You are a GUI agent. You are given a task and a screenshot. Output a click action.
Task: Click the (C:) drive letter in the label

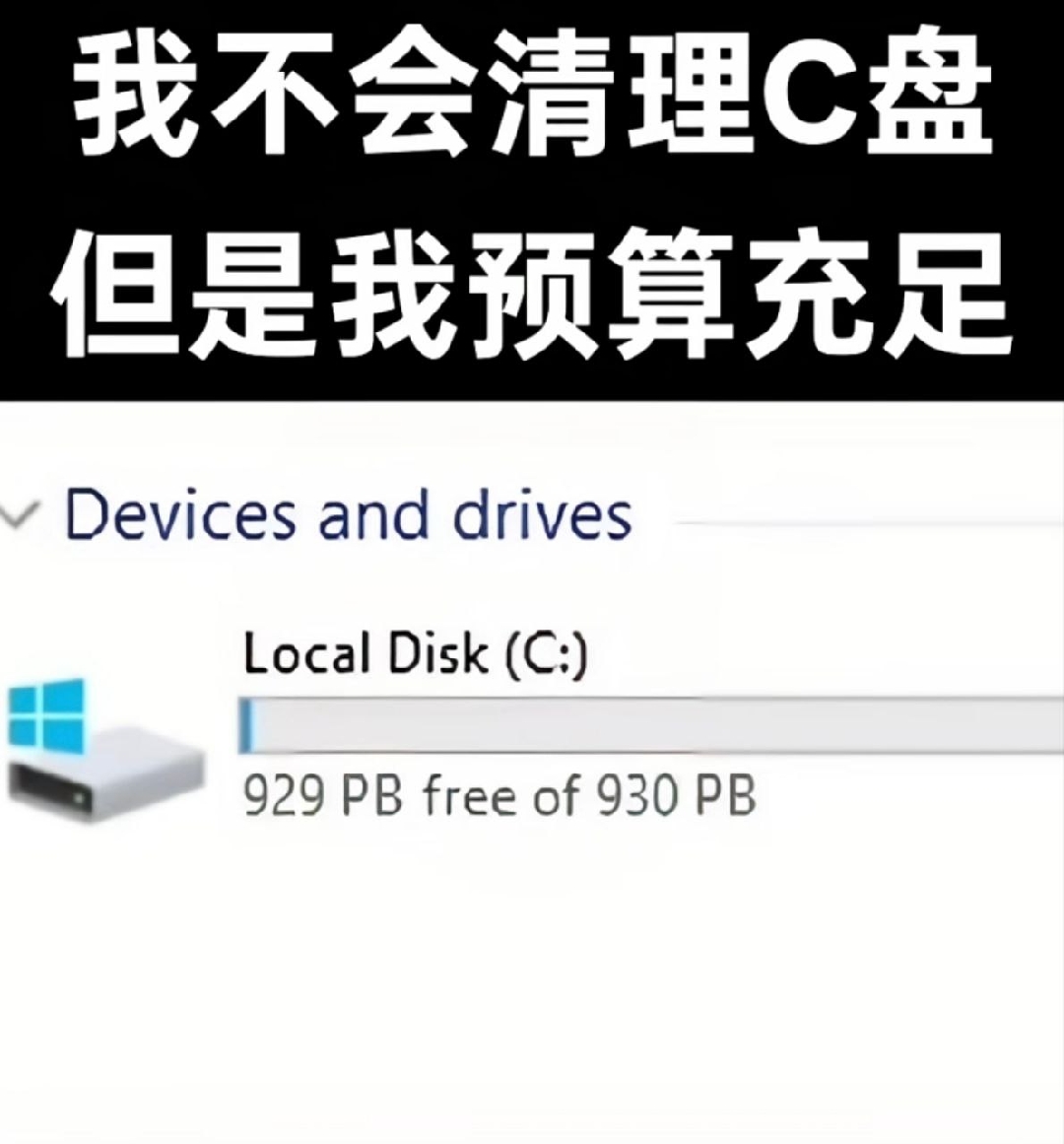[547, 654]
